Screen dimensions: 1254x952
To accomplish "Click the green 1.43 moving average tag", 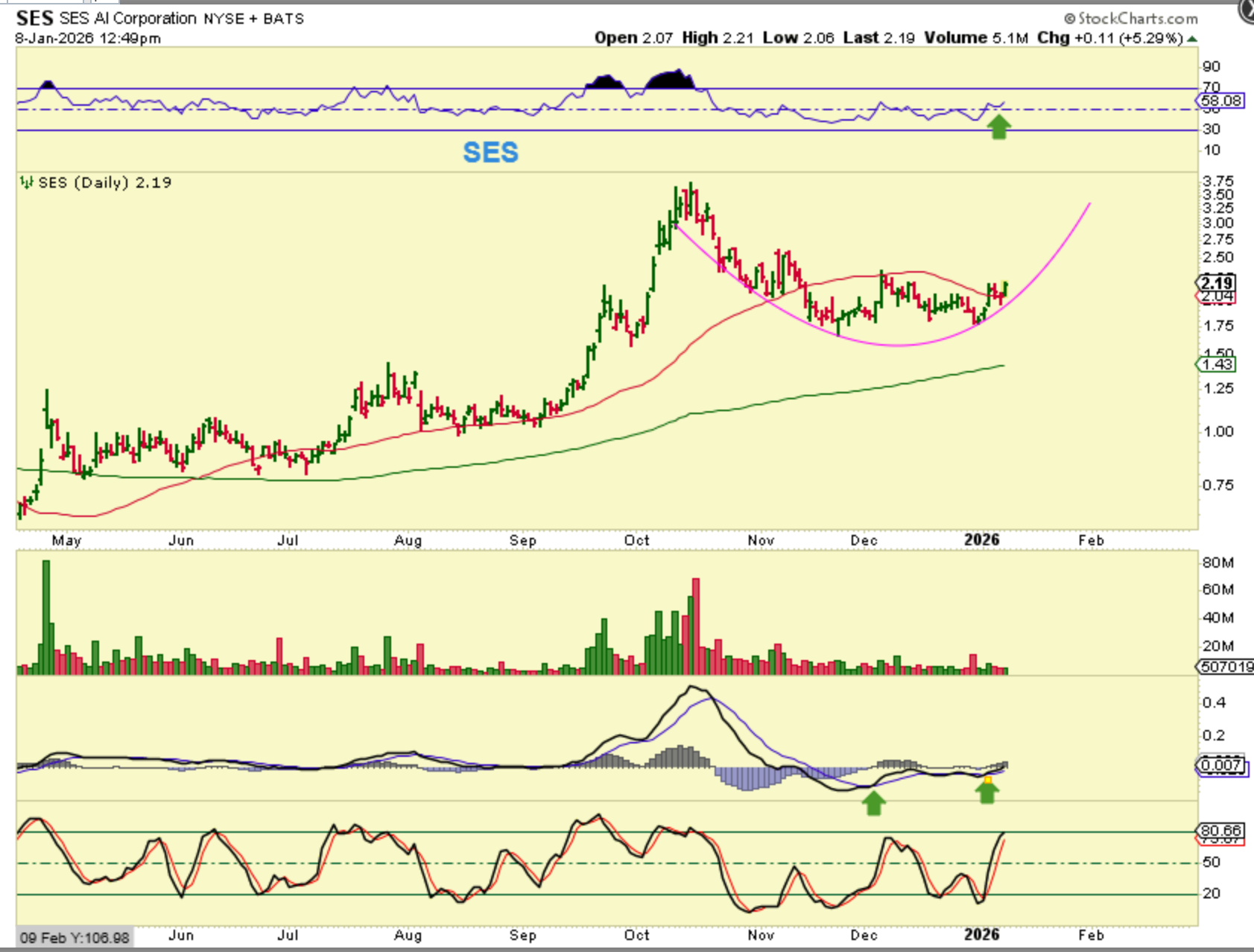I will pyautogui.click(x=1217, y=364).
